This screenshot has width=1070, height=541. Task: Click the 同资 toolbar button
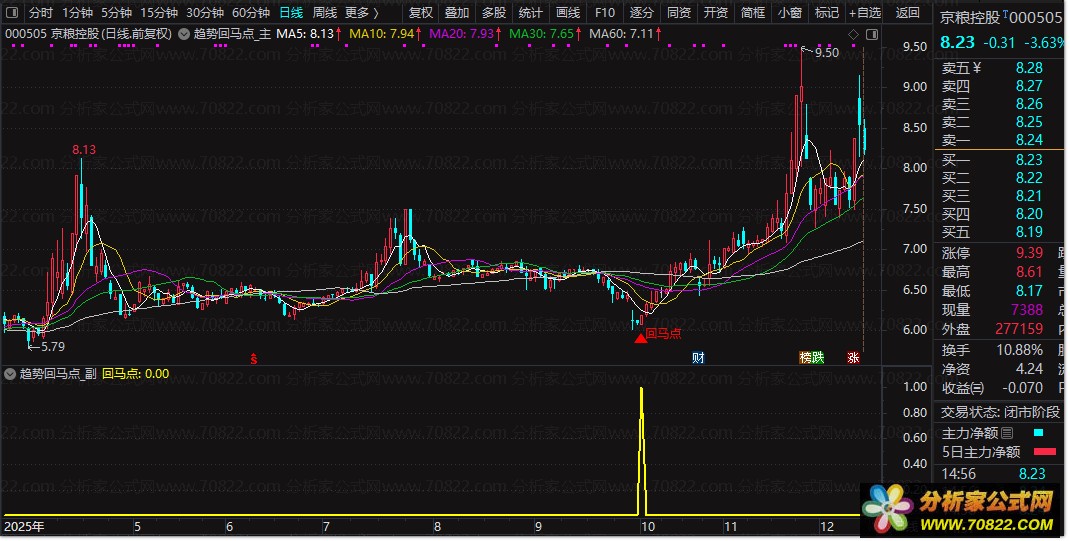[679, 13]
